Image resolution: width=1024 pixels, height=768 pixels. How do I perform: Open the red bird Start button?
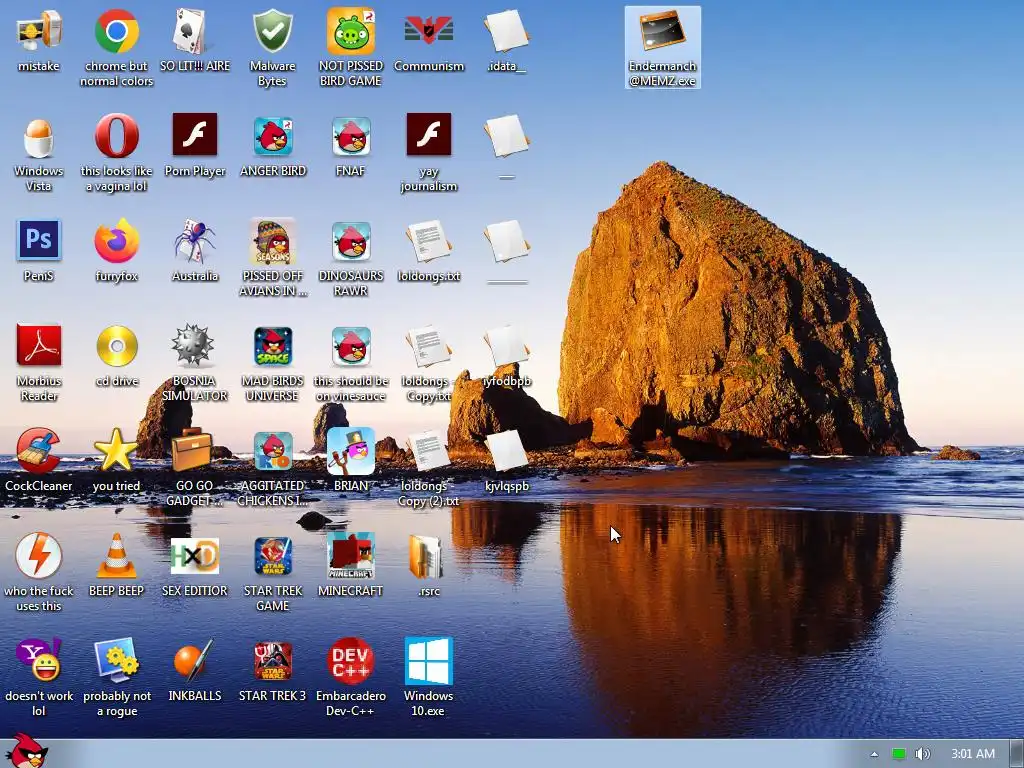(26, 750)
